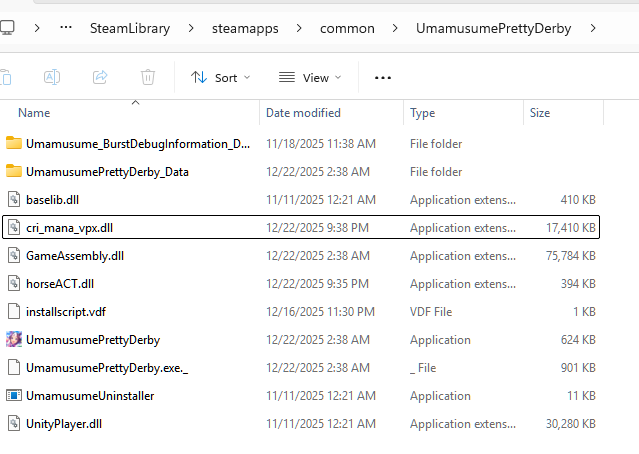Sort by Date modified column header
The width and height of the screenshot is (639, 454).
click(x=303, y=113)
